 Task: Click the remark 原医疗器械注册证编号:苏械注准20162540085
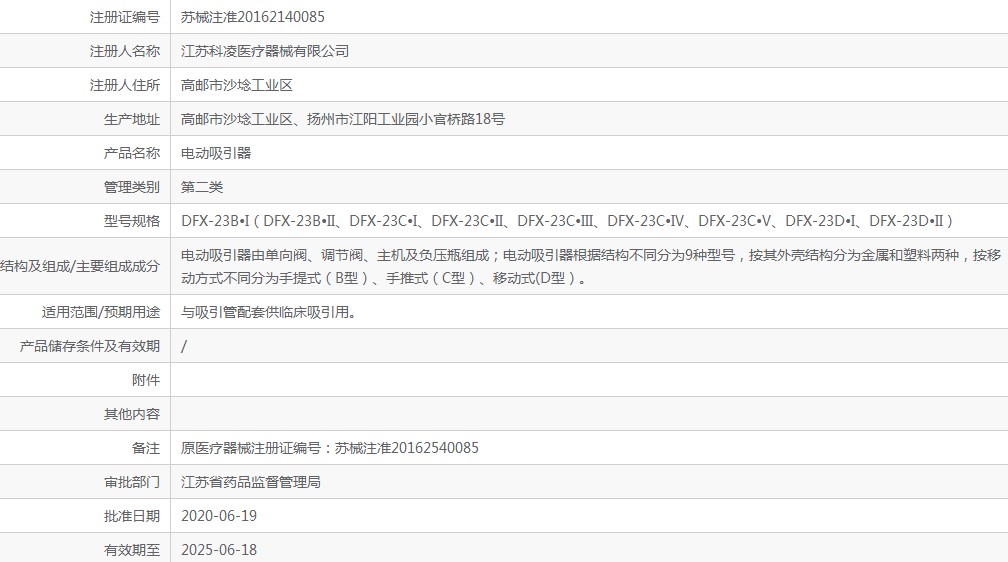pos(330,448)
